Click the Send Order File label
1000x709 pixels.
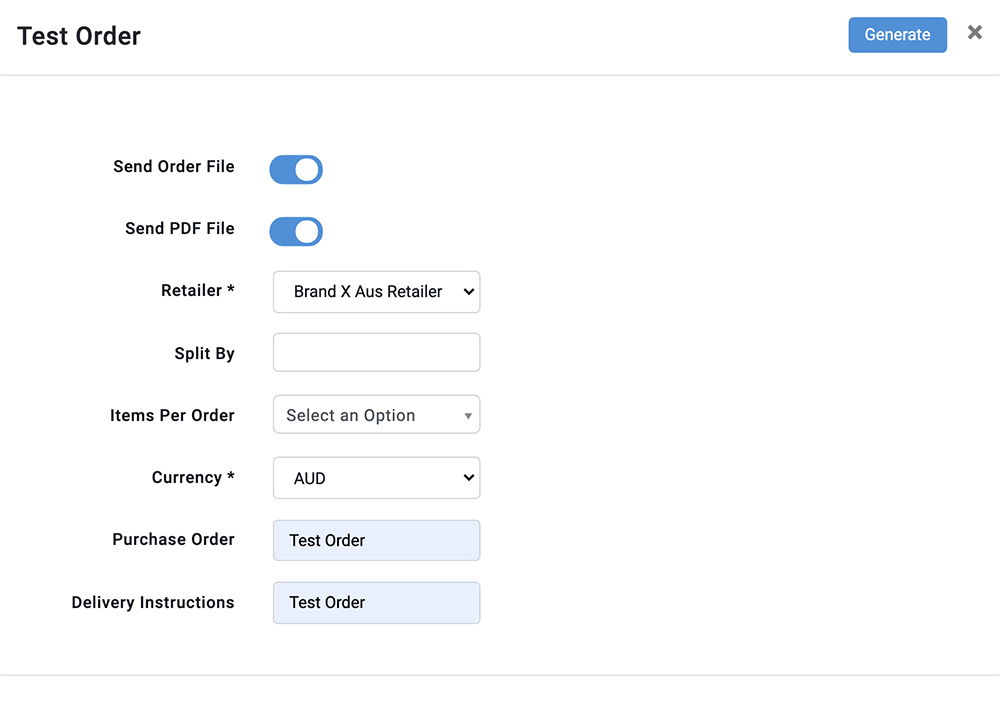pos(173,166)
